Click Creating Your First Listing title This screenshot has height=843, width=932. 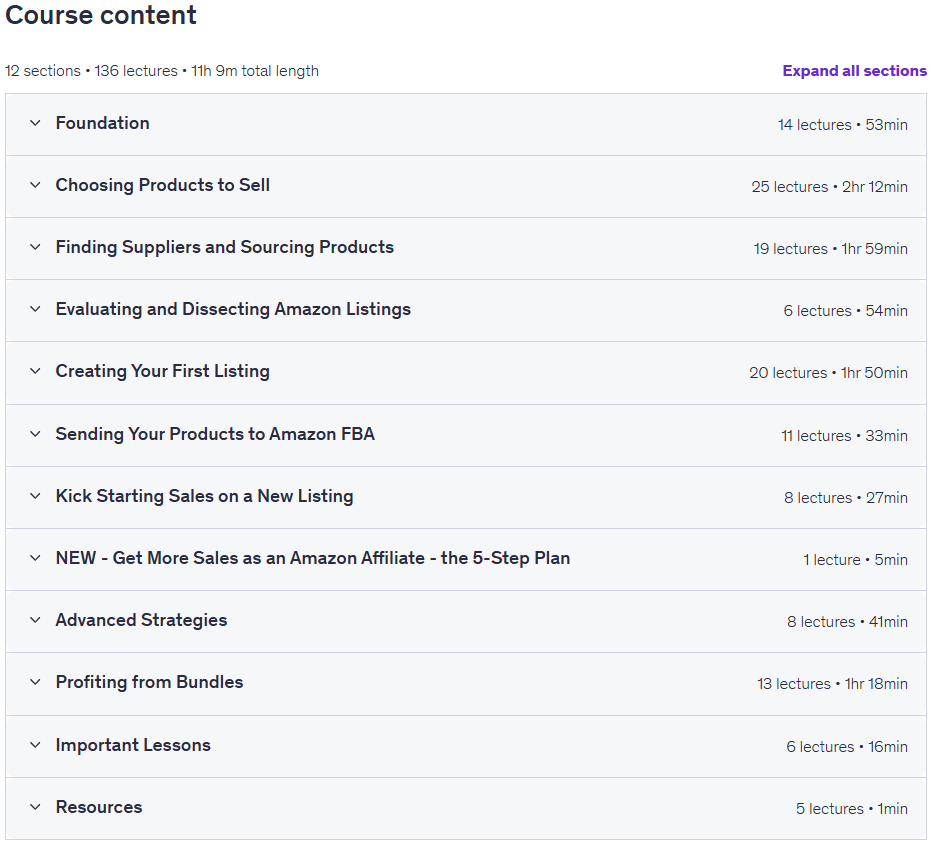pyautogui.click(x=163, y=371)
